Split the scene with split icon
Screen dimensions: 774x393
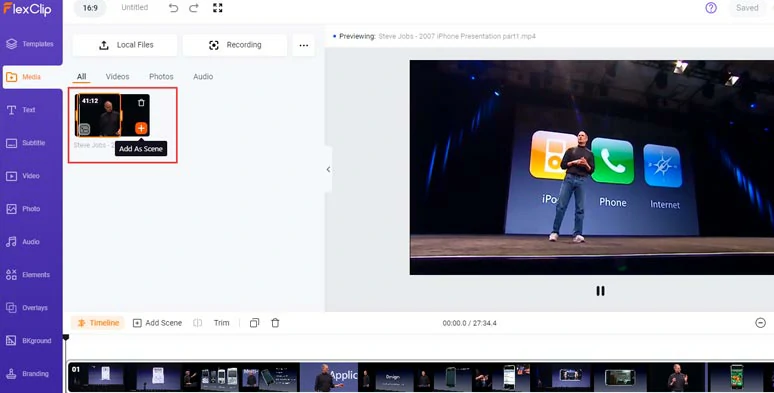coord(197,323)
